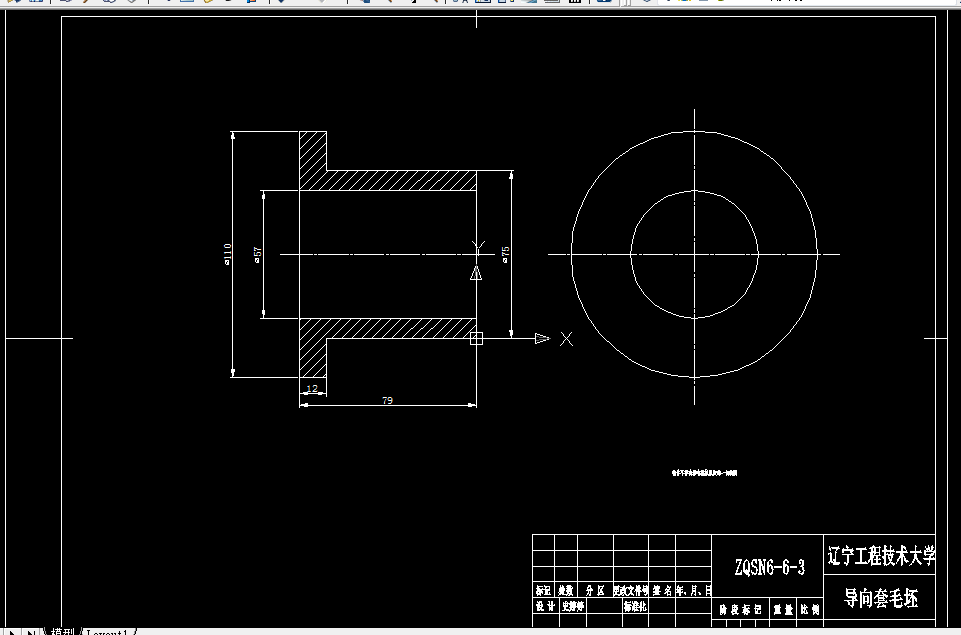Click the UCS Y axis label
This screenshot has height=635, width=961.
point(478,248)
